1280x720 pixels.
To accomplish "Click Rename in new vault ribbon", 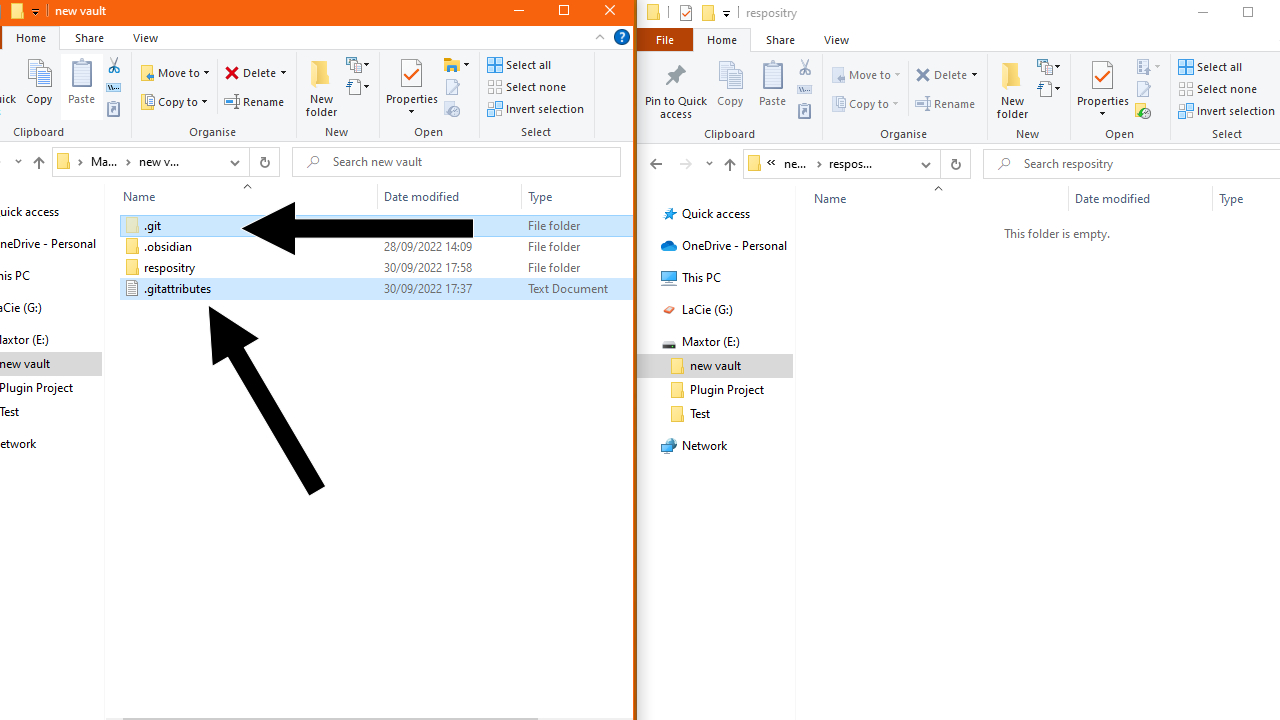I will [x=254, y=102].
